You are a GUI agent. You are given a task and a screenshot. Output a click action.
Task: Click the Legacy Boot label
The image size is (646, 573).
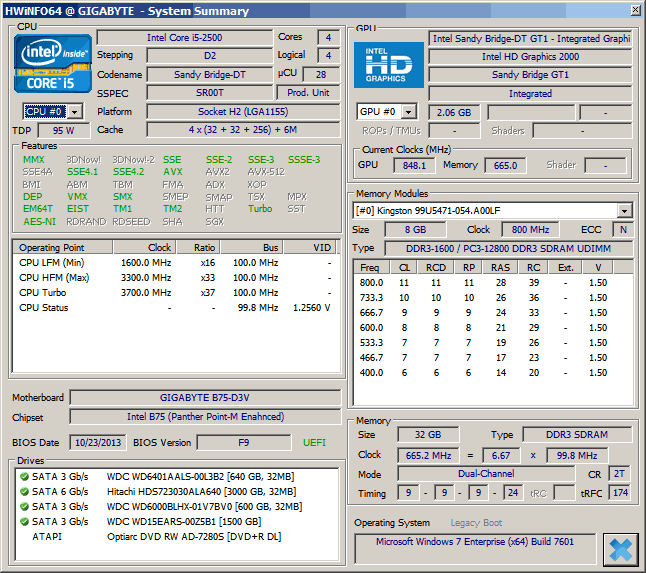[476, 523]
